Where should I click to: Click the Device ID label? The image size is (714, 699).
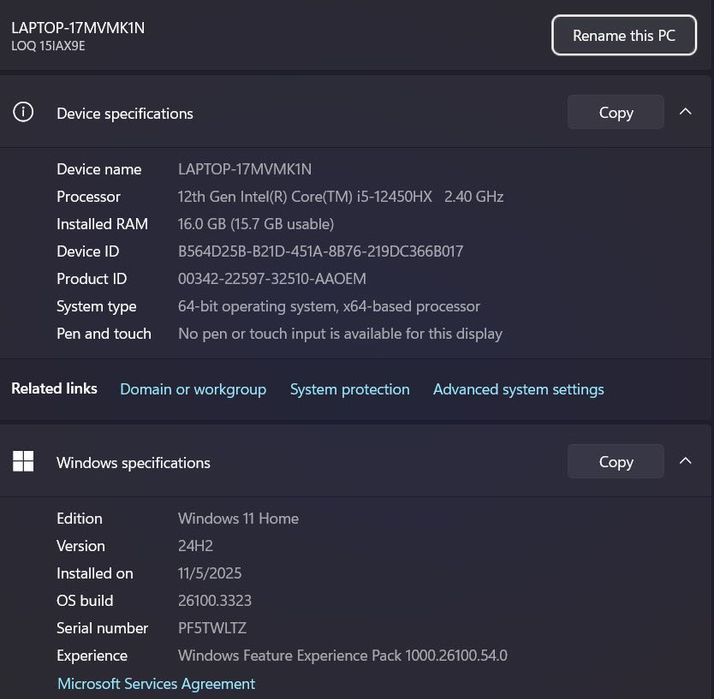point(88,251)
